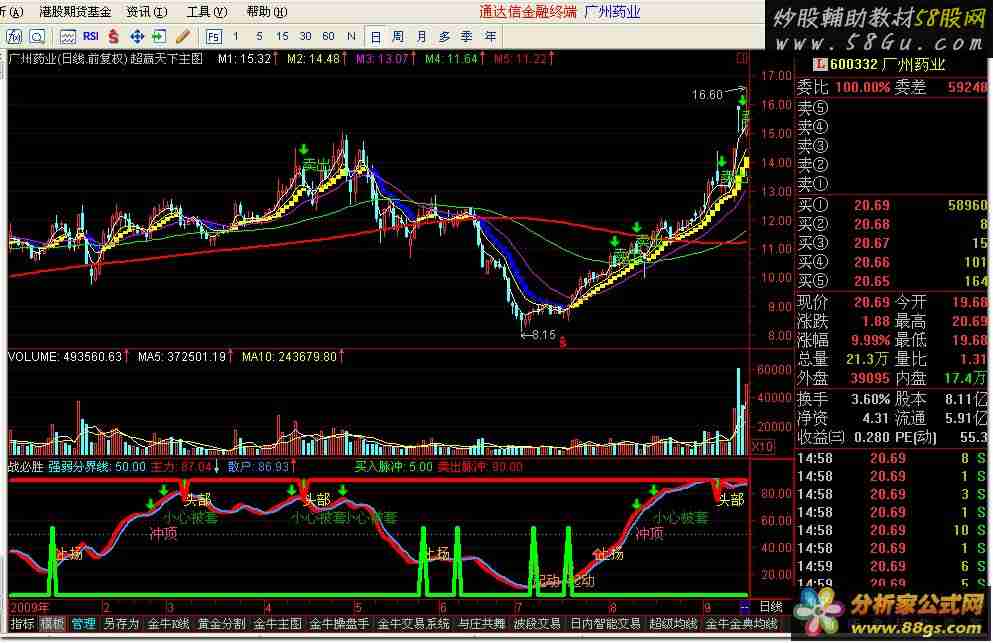Open the Fs time-sharing chart icon
Screen dimensions: 993x643
(214, 37)
